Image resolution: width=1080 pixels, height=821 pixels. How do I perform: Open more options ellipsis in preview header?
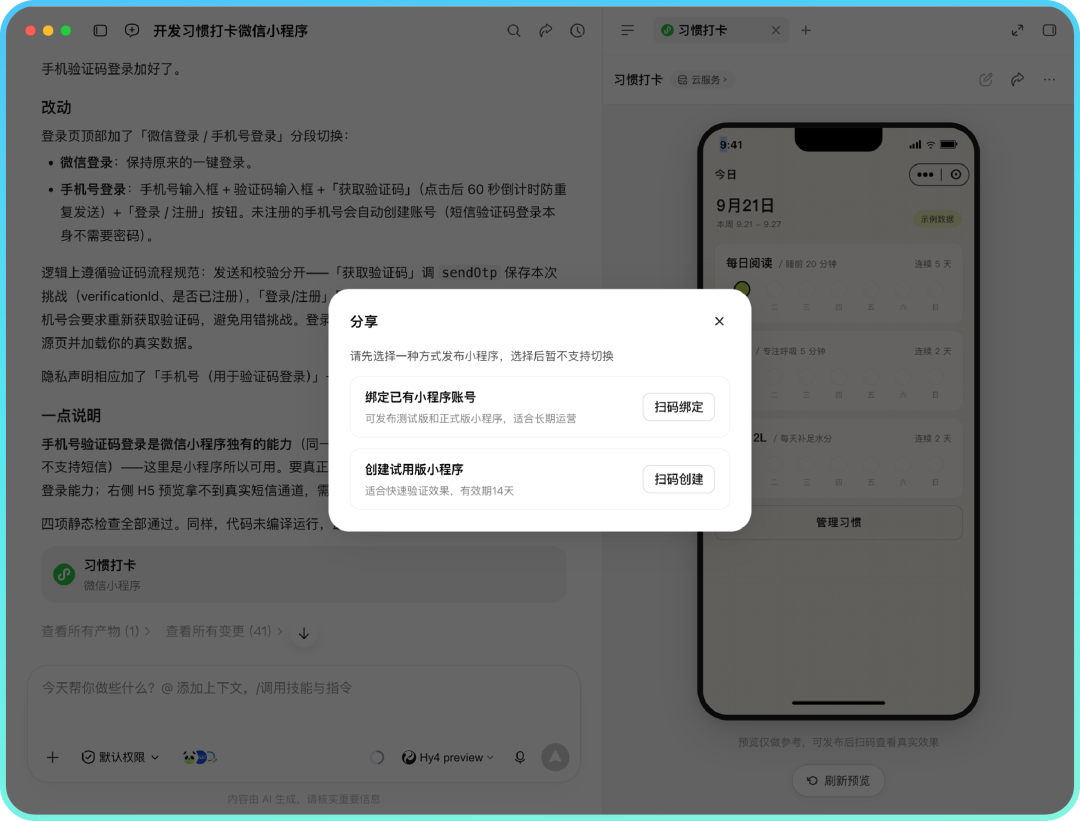(x=1049, y=80)
